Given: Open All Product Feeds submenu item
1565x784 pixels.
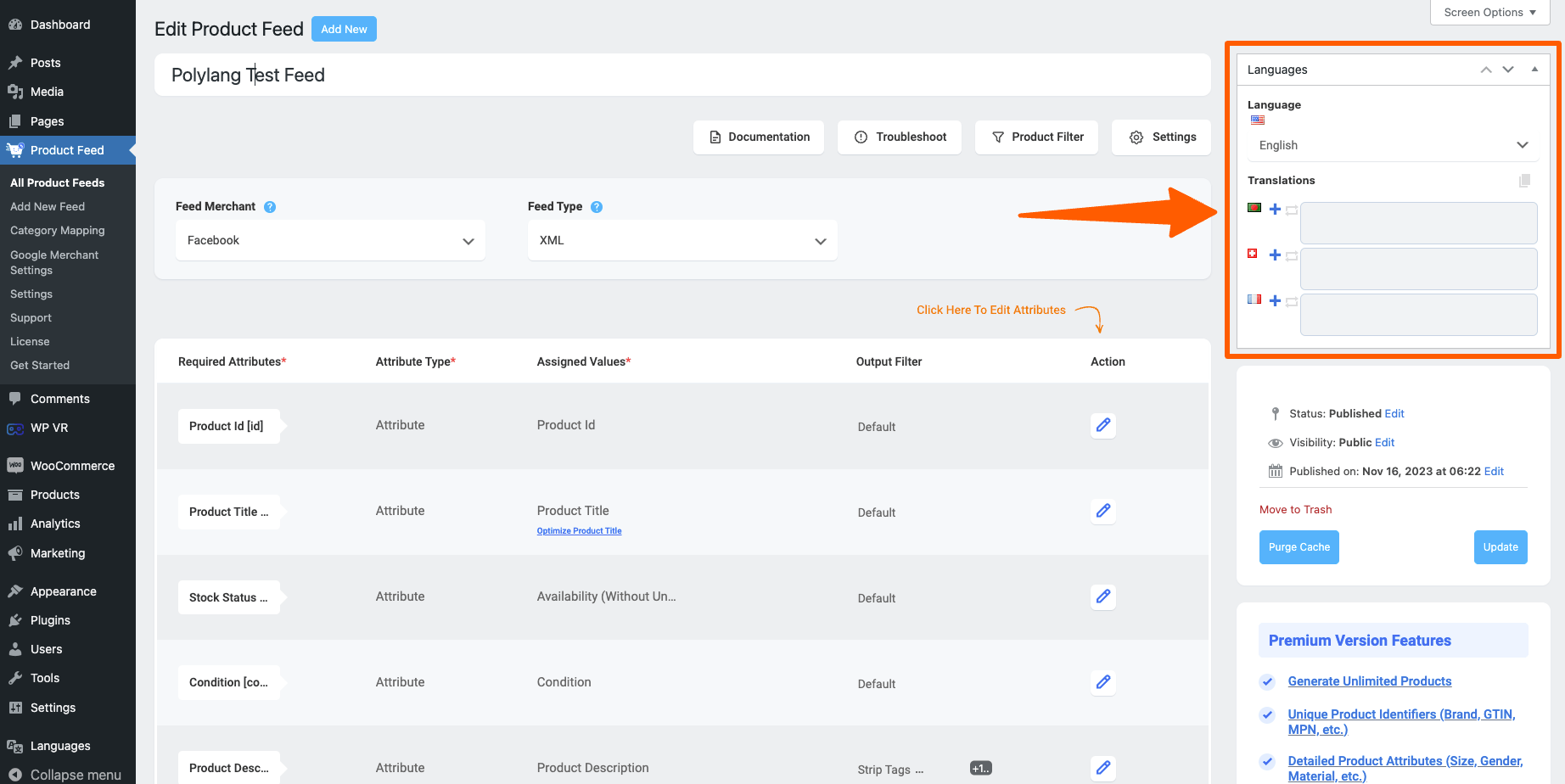Looking at the screenshot, I should (x=58, y=182).
